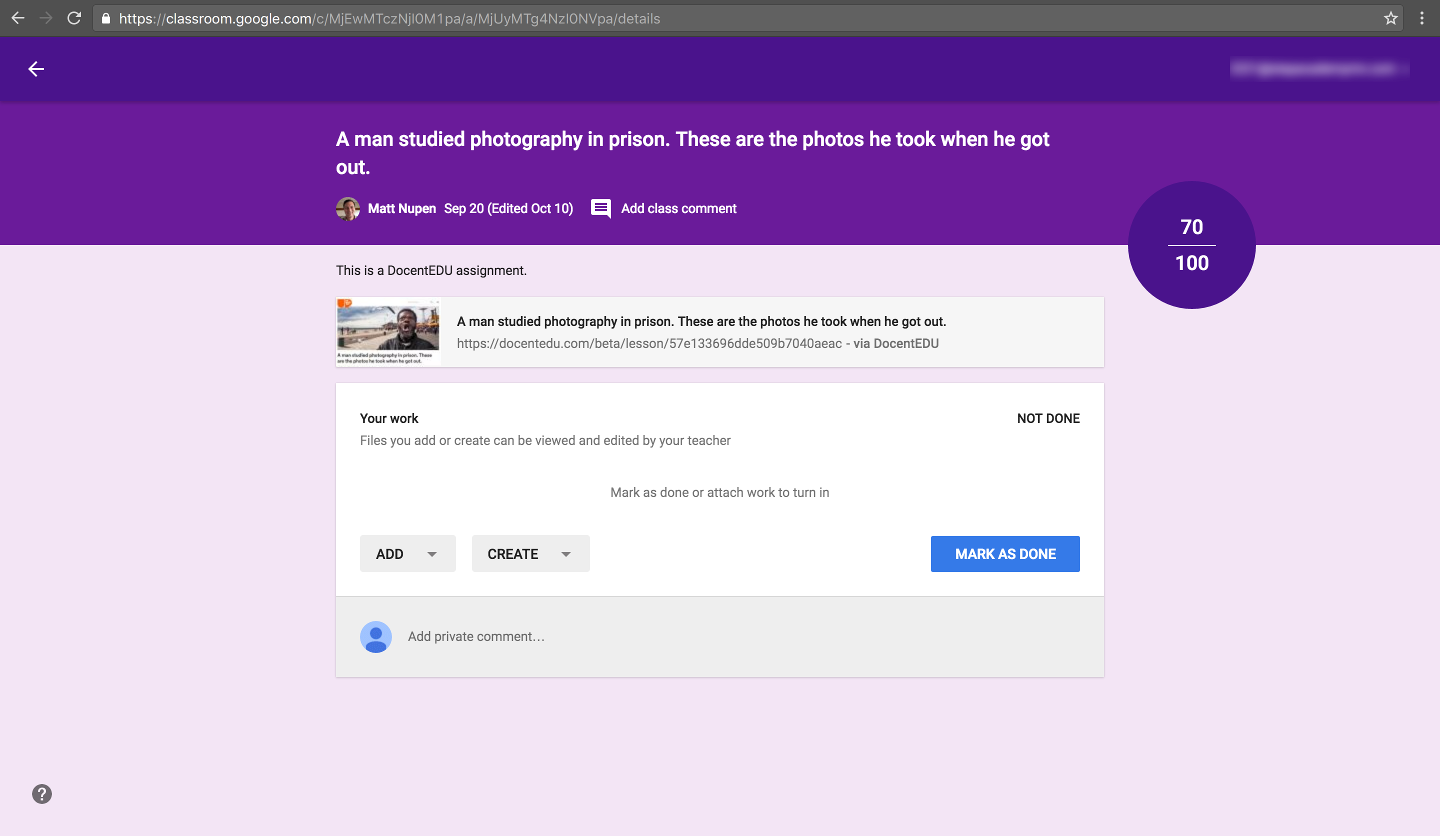Image resolution: width=1440 pixels, height=836 pixels.
Task: Click Matt Nupen's profile avatar
Action: point(348,209)
